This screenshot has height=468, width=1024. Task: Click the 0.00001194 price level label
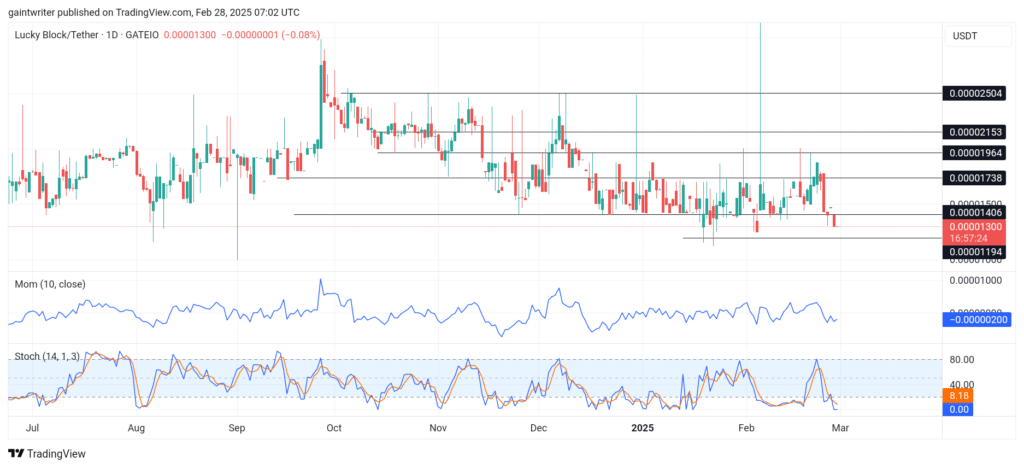(x=974, y=252)
